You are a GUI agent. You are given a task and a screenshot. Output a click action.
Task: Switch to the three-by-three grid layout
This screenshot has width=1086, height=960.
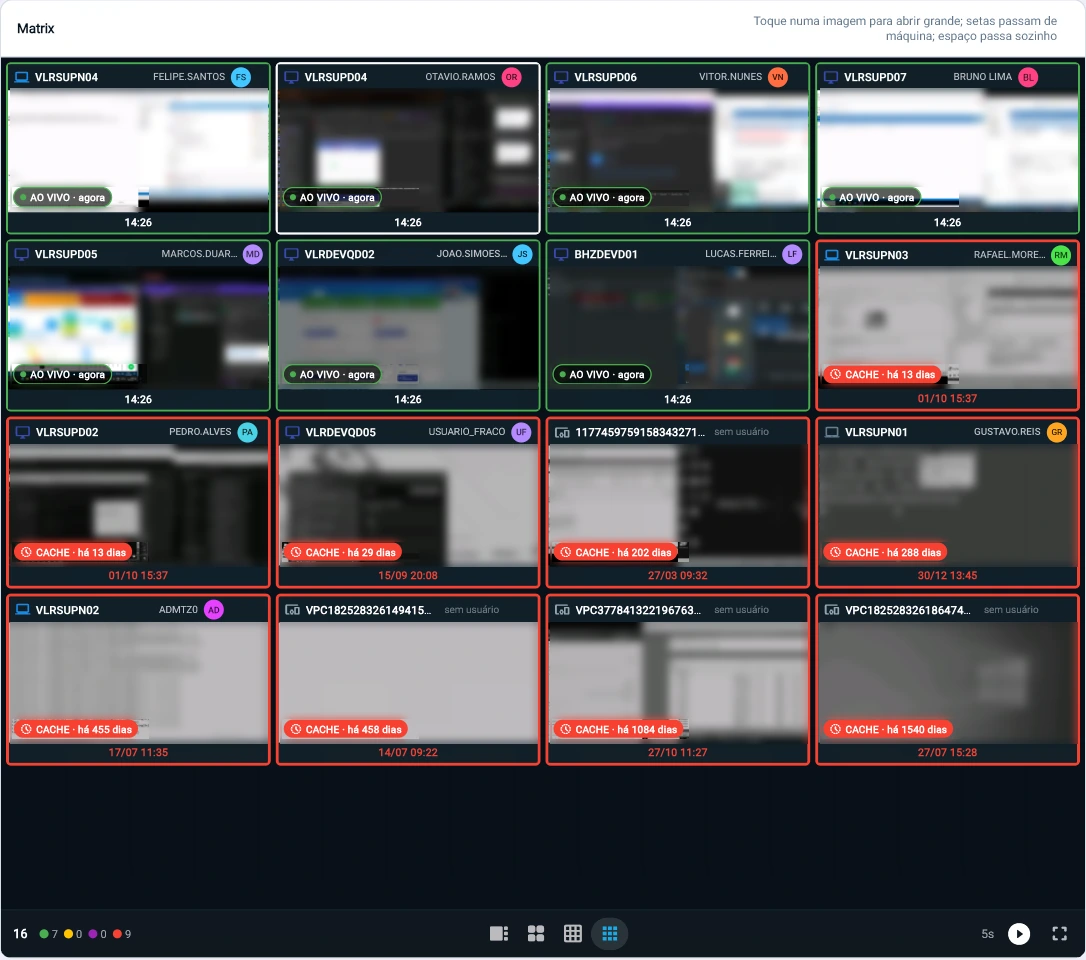pos(573,934)
